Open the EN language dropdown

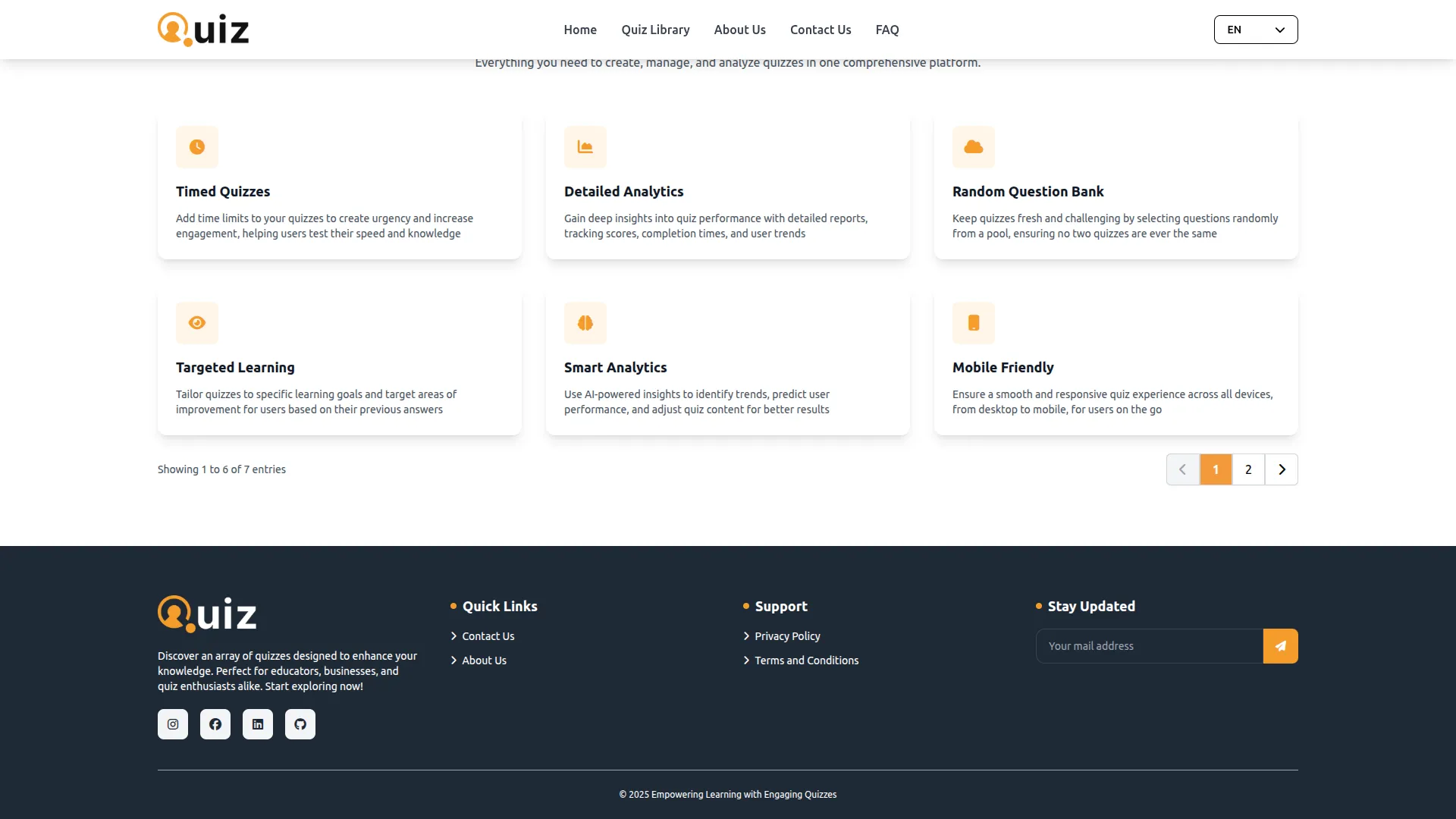click(1256, 30)
